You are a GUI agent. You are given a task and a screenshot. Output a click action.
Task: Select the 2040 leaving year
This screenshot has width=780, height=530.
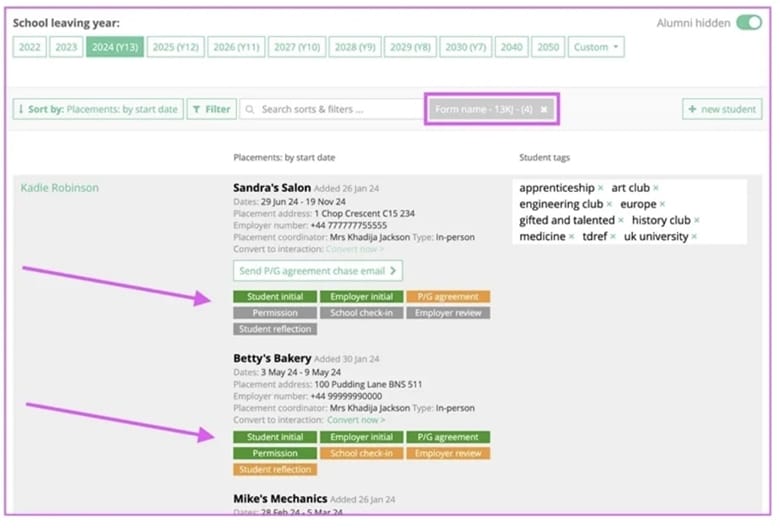click(x=511, y=47)
